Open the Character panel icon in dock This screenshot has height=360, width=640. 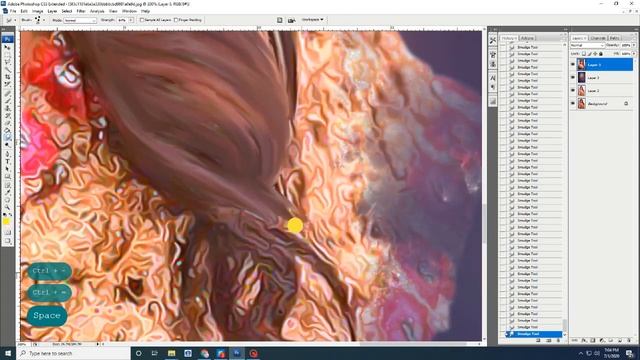coord(493,78)
